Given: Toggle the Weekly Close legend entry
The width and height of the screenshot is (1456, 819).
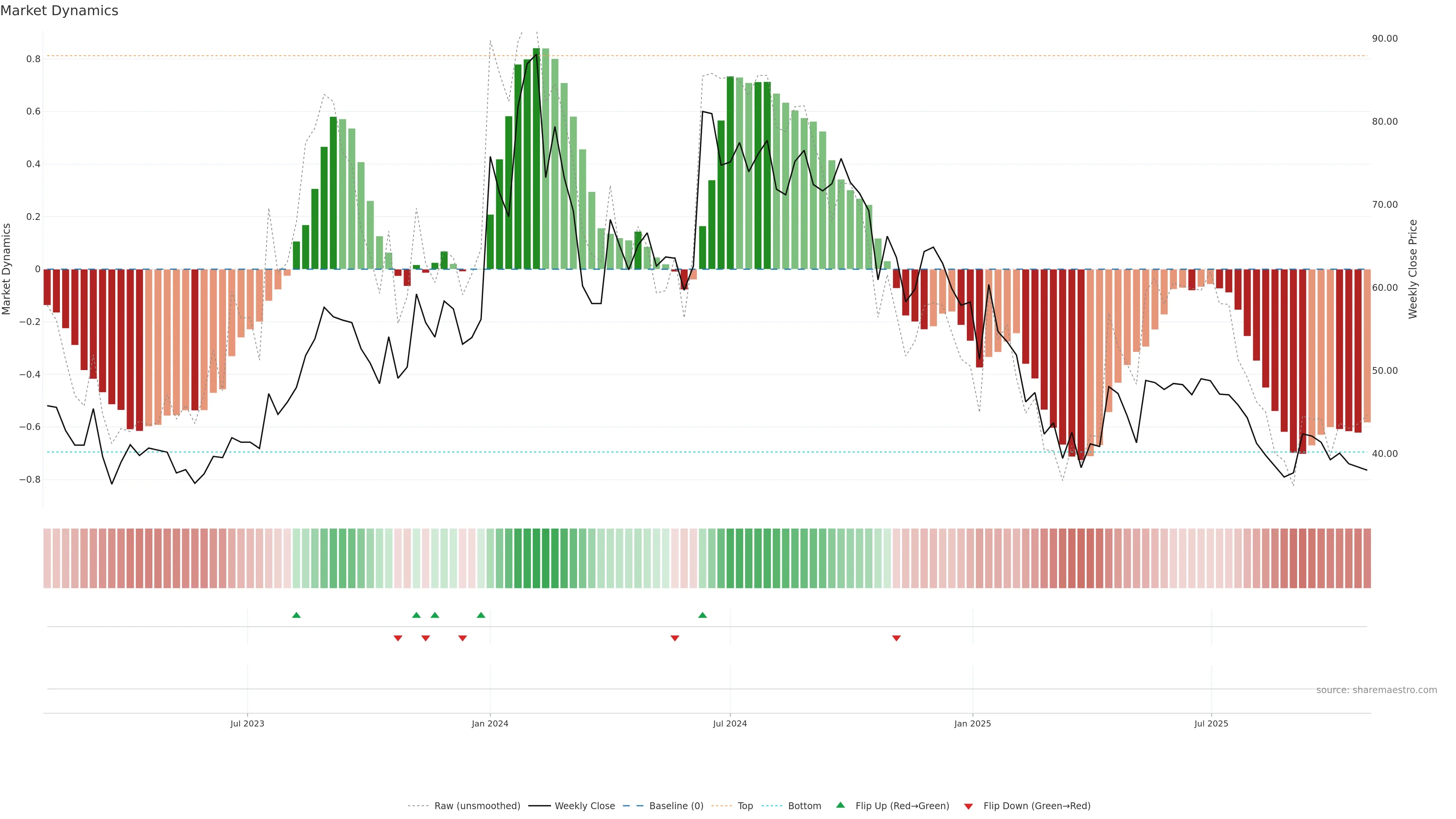Looking at the screenshot, I should pos(584,806).
